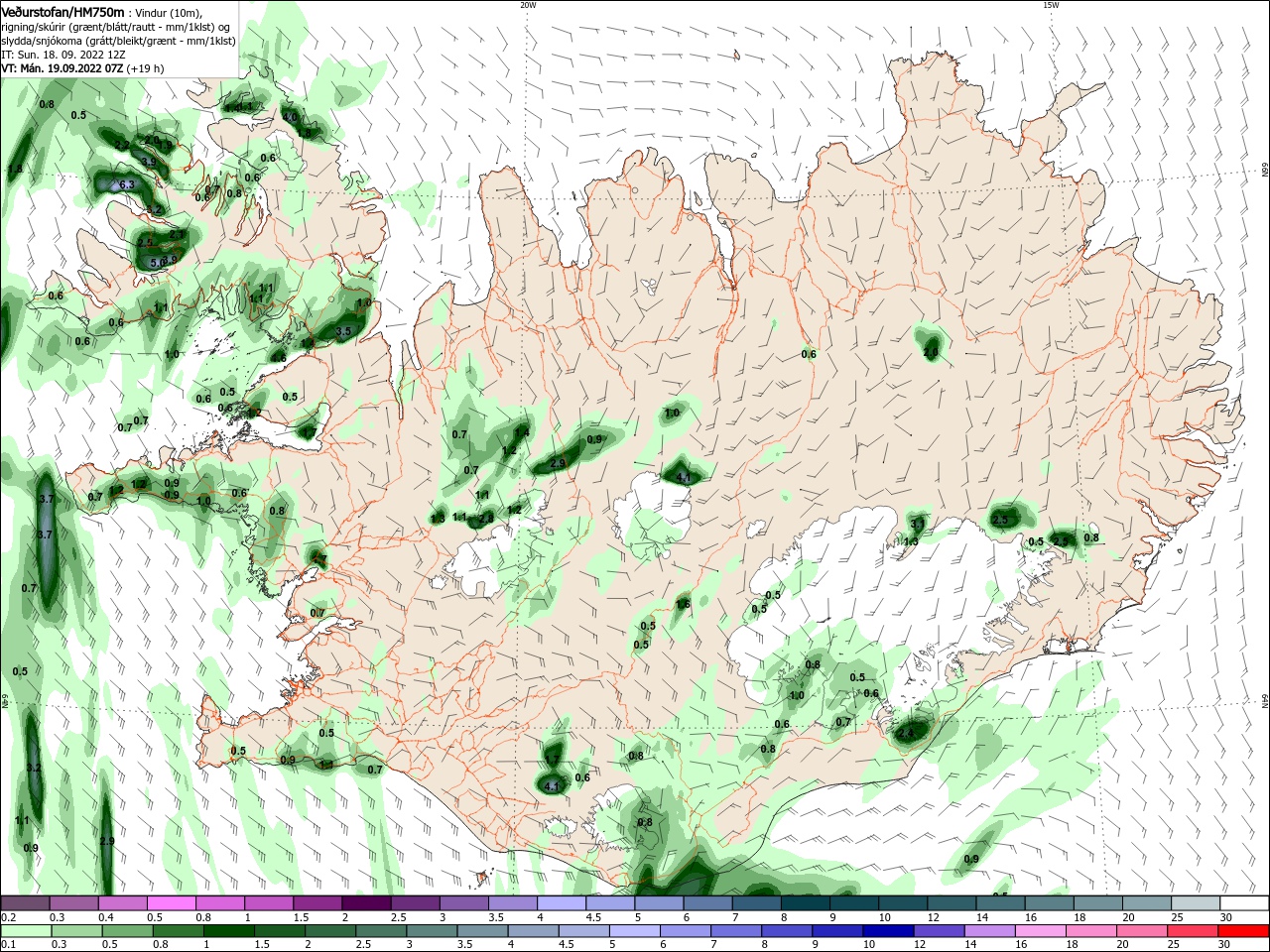Click the 0.1 label in the rain legend
This screenshot has height=952, width=1270.
[9, 945]
